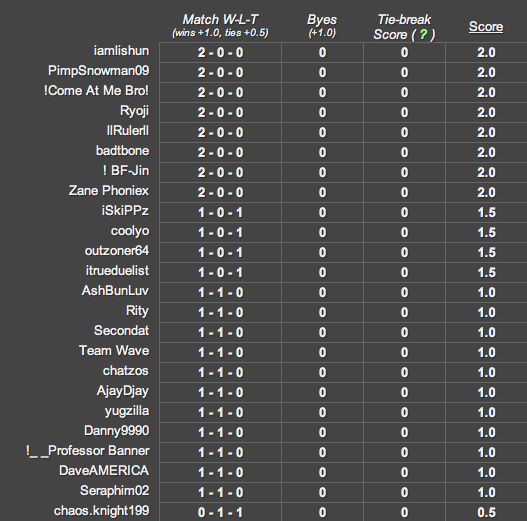Click Rity's score of 1.0

pos(486,313)
